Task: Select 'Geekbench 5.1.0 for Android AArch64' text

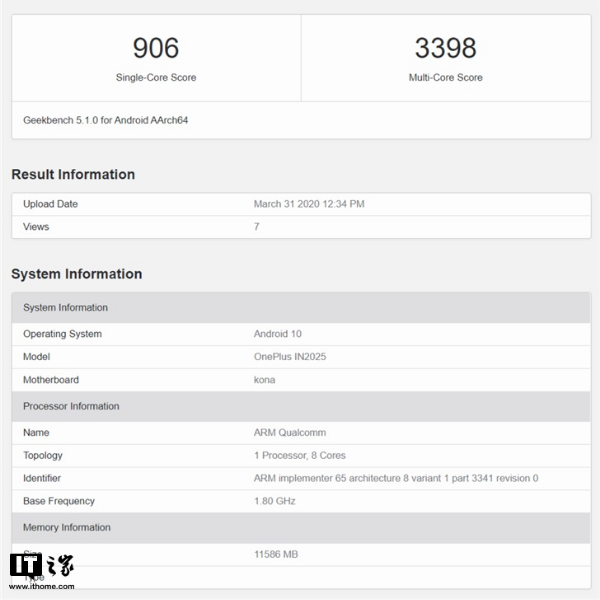Action: click(105, 120)
